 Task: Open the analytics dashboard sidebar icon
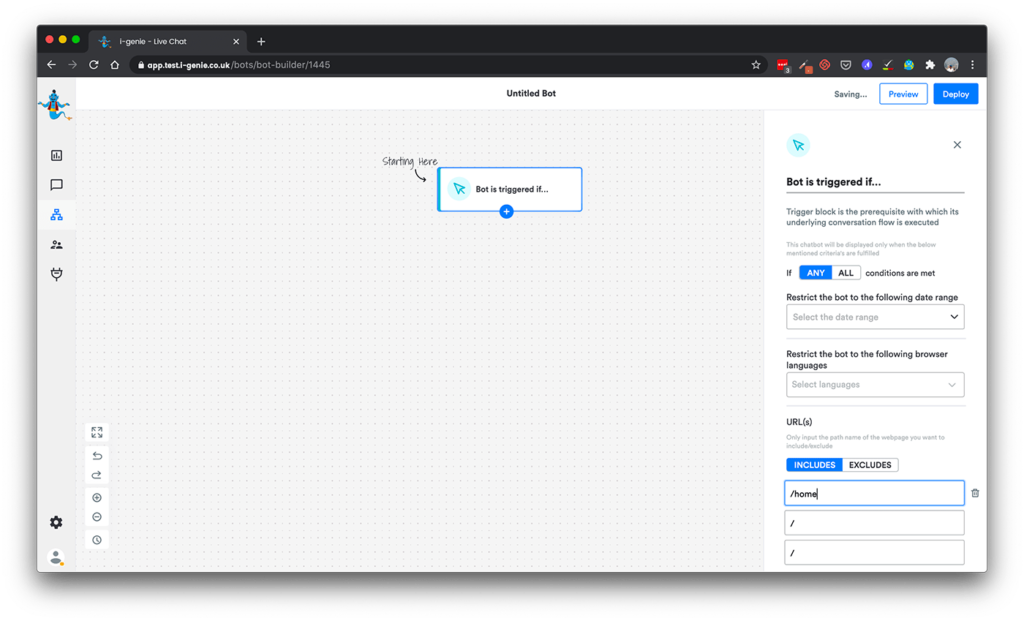click(56, 155)
